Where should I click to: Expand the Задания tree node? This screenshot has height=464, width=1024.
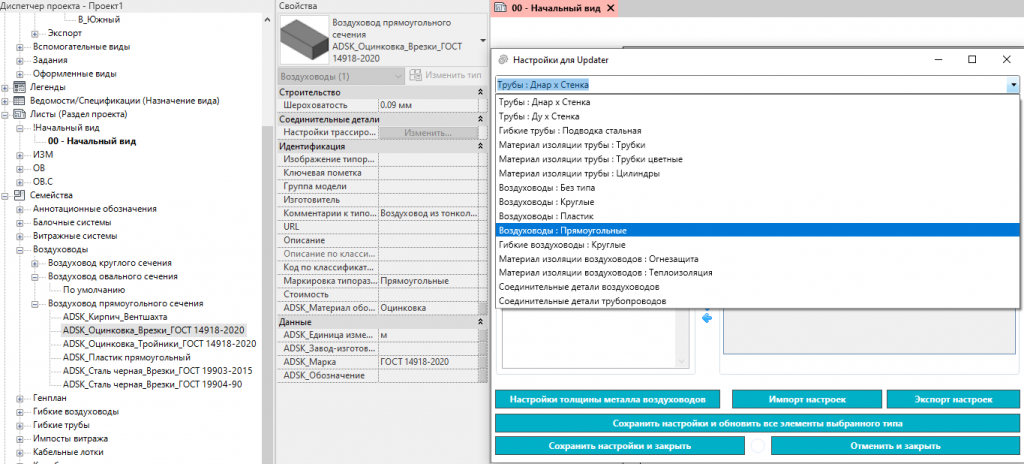pyautogui.click(x=20, y=60)
